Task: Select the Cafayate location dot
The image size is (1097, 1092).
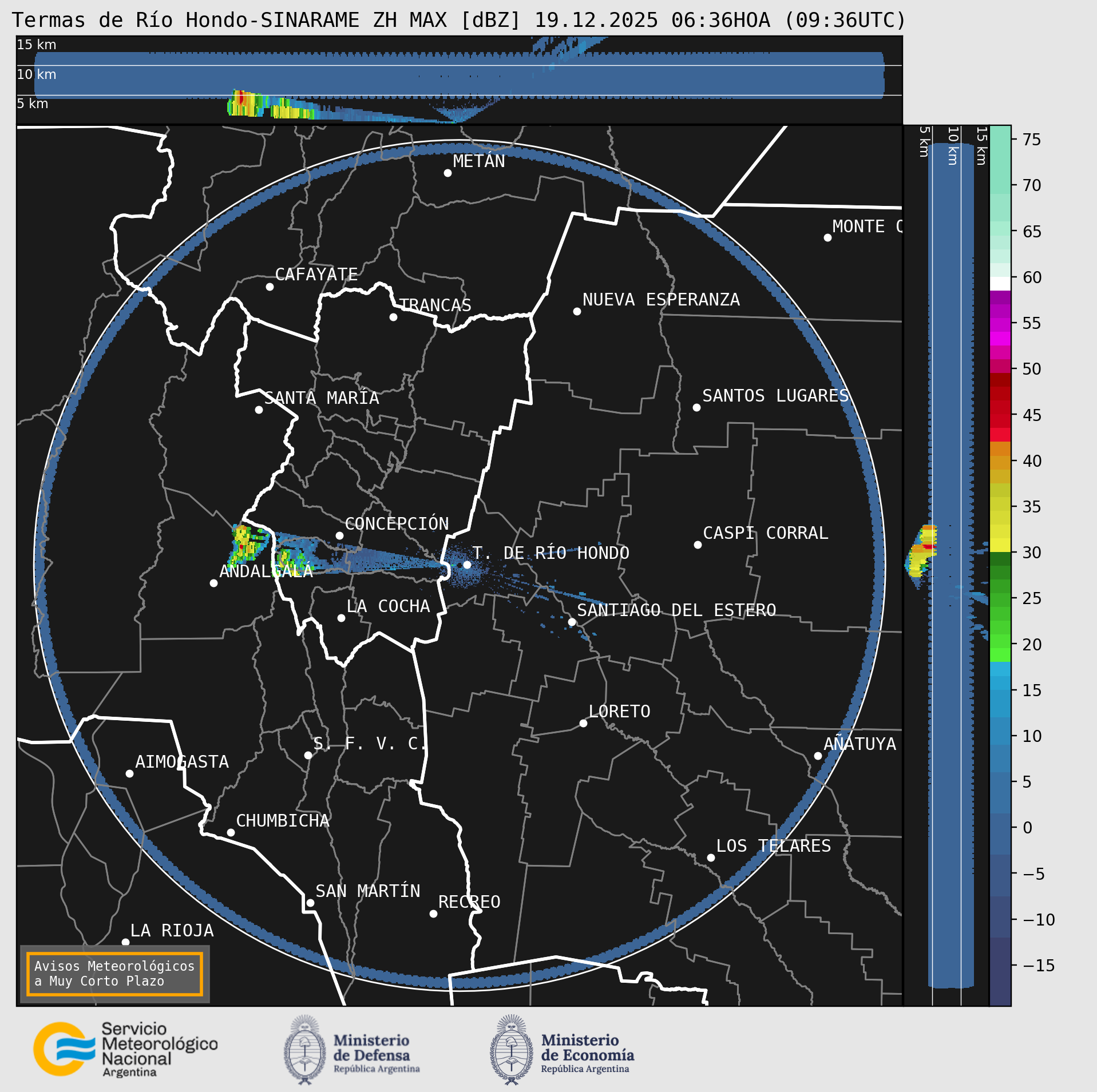Action: coord(270,287)
